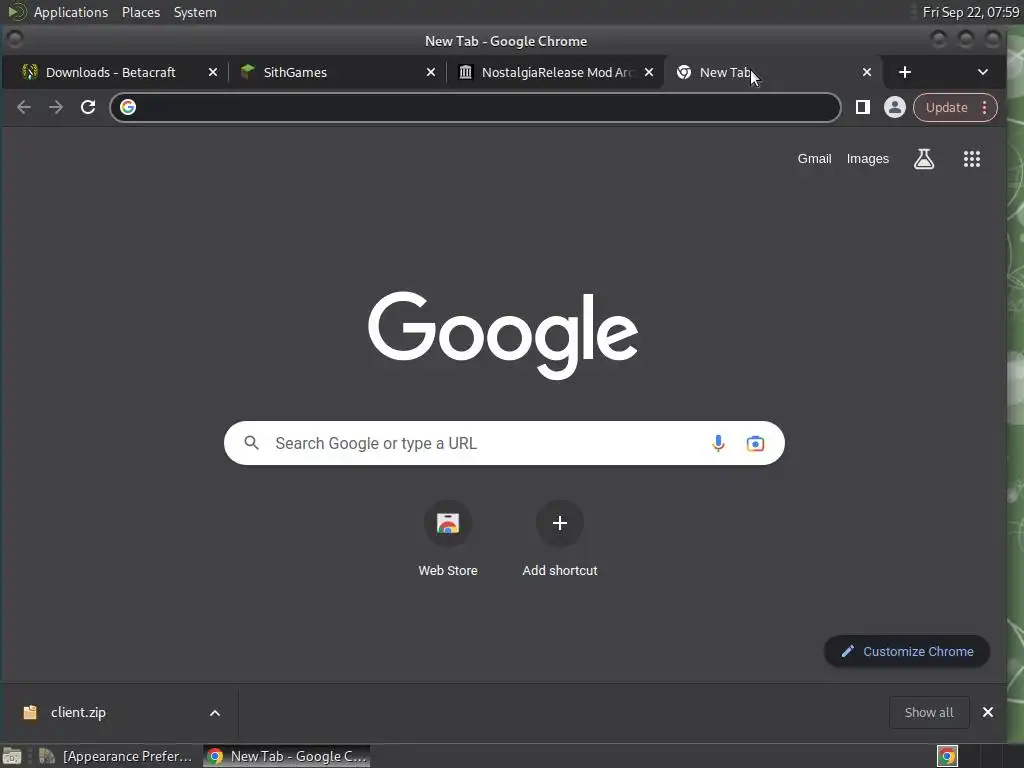Close the NostalgiaRelease Mod Archive tab
Screen dimensions: 1024x768
coord(649,72)
